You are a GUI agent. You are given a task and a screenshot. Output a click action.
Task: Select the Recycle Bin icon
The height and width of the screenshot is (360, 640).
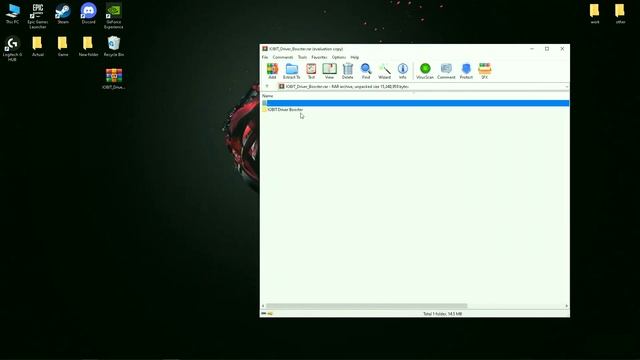point(113,46)
